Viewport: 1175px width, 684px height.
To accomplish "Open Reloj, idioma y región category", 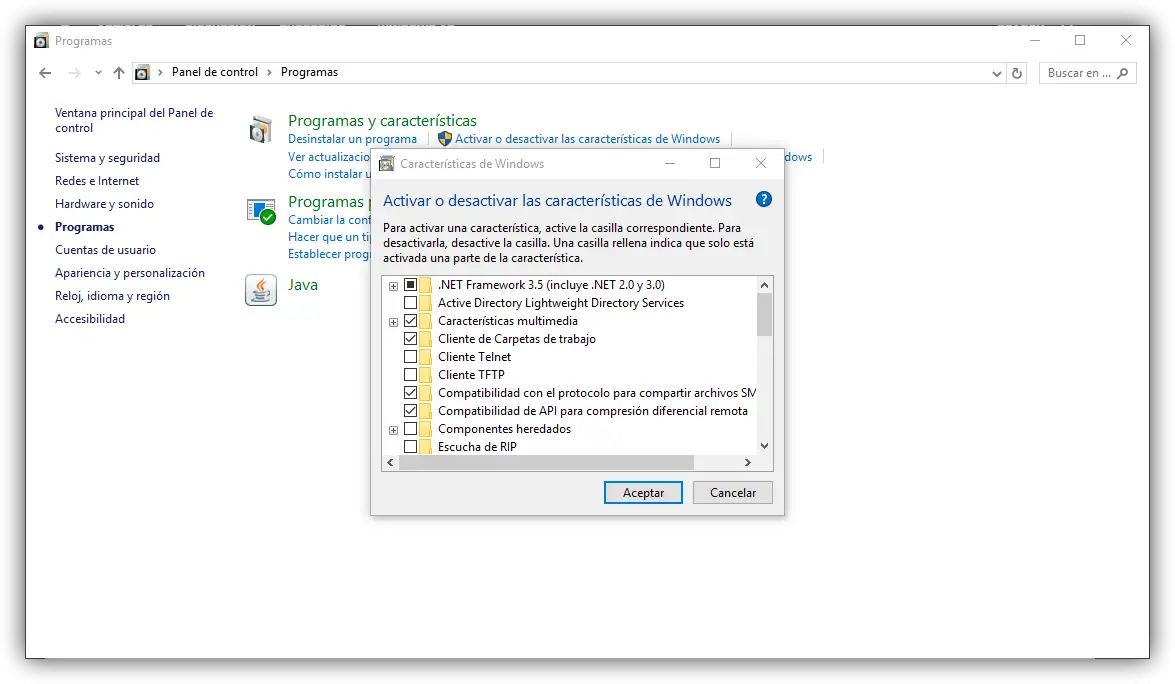I will (112, 296).
